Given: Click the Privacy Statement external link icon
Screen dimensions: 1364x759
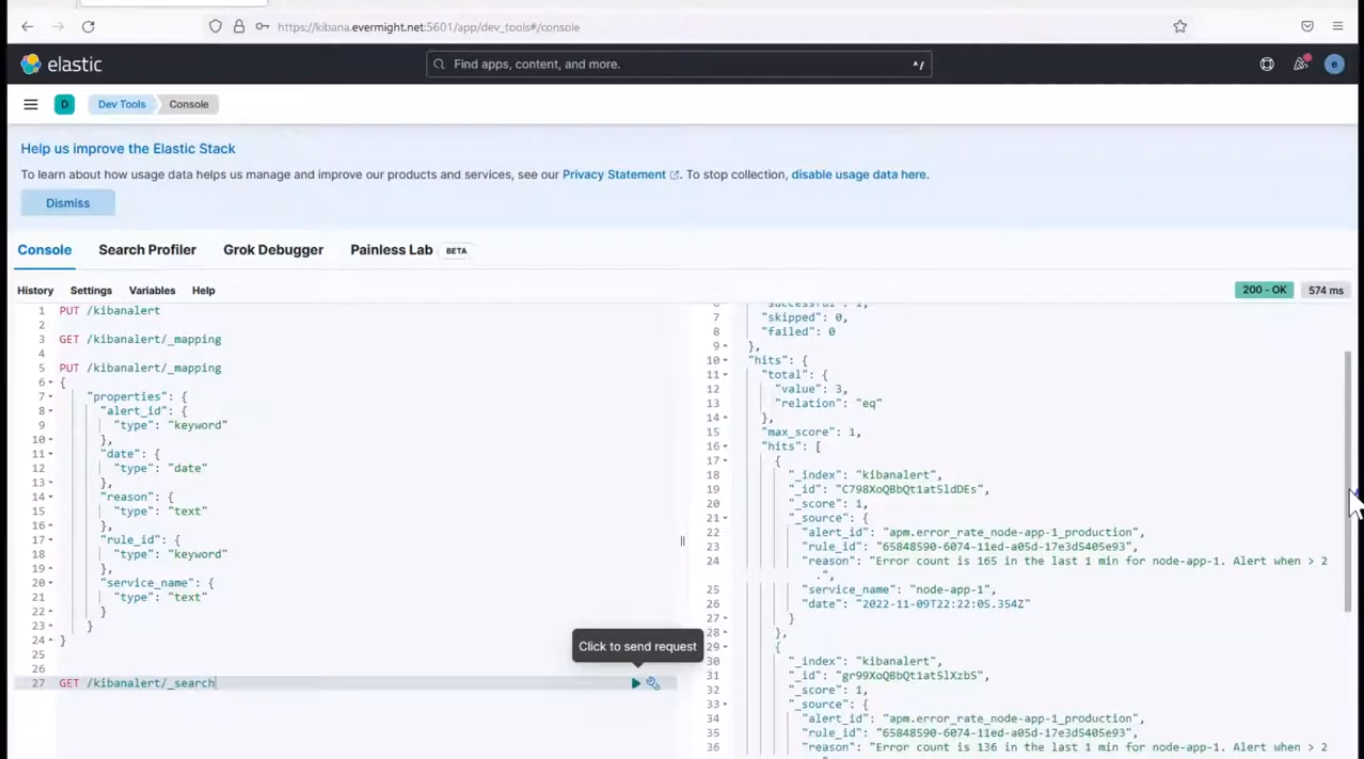Looking at the screenshot, I should [674, 175].
